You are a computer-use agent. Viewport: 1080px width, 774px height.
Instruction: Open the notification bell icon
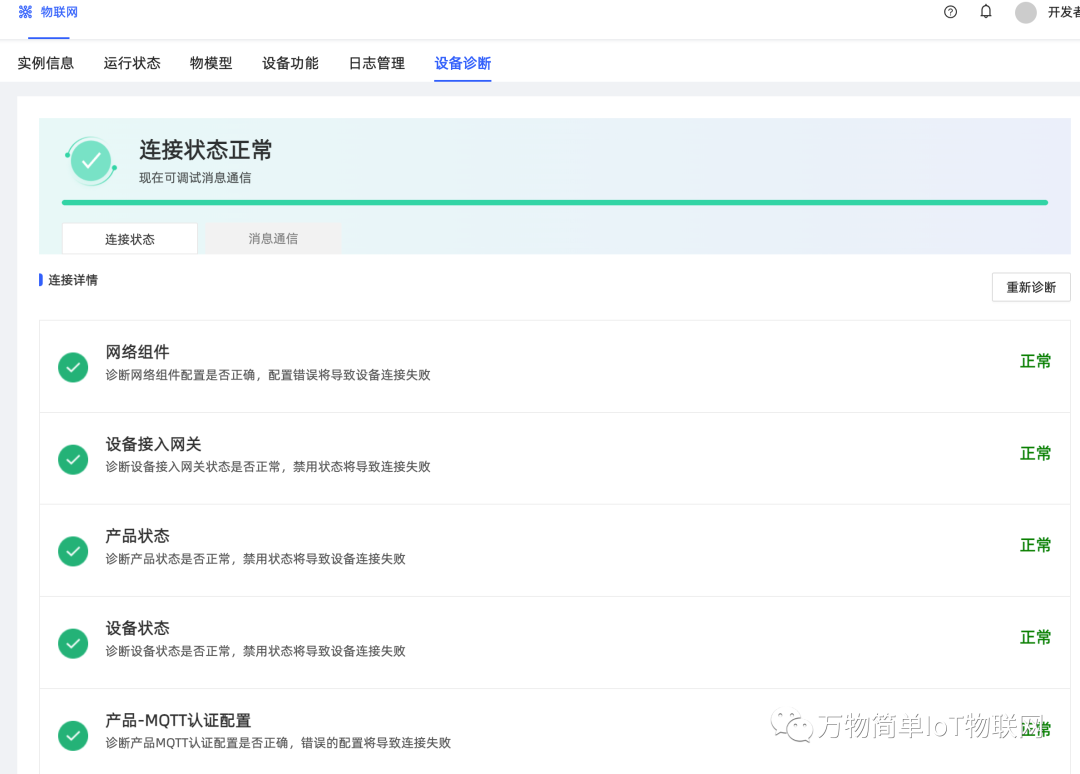[986, 12]
